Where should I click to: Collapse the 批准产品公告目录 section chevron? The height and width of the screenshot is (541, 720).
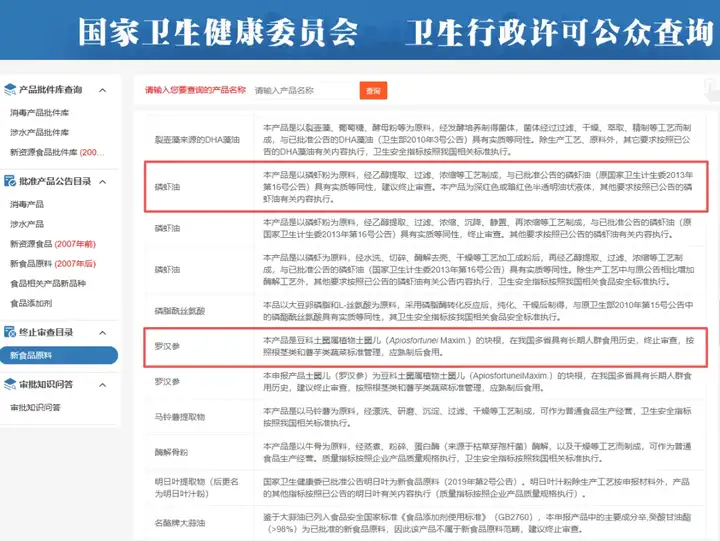click(x=103, y=182)
